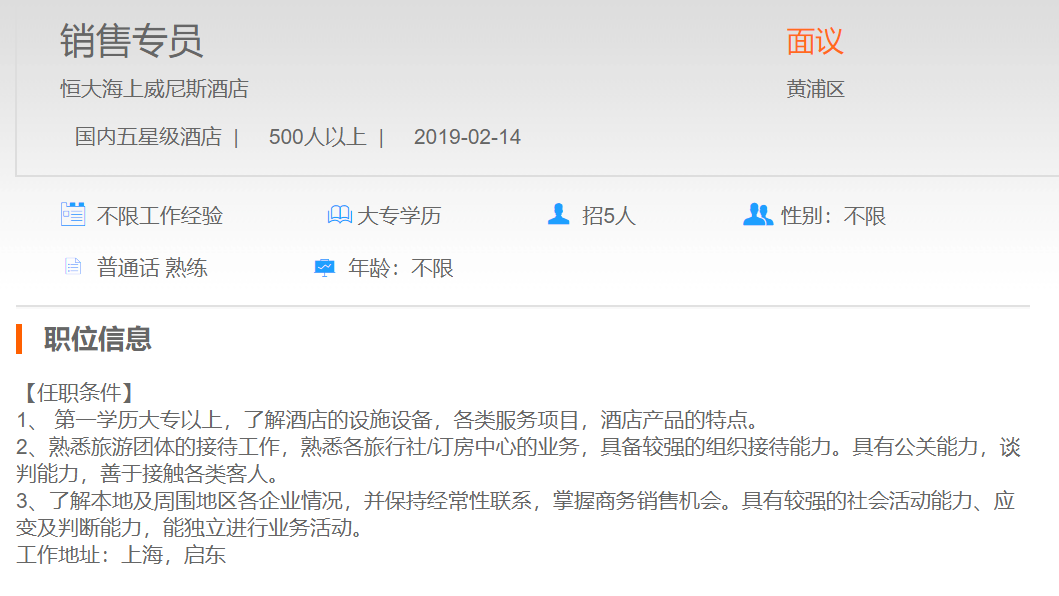Click the two-person gender icon
Screen dimensions: 1059x596
[x=758, y=215]
